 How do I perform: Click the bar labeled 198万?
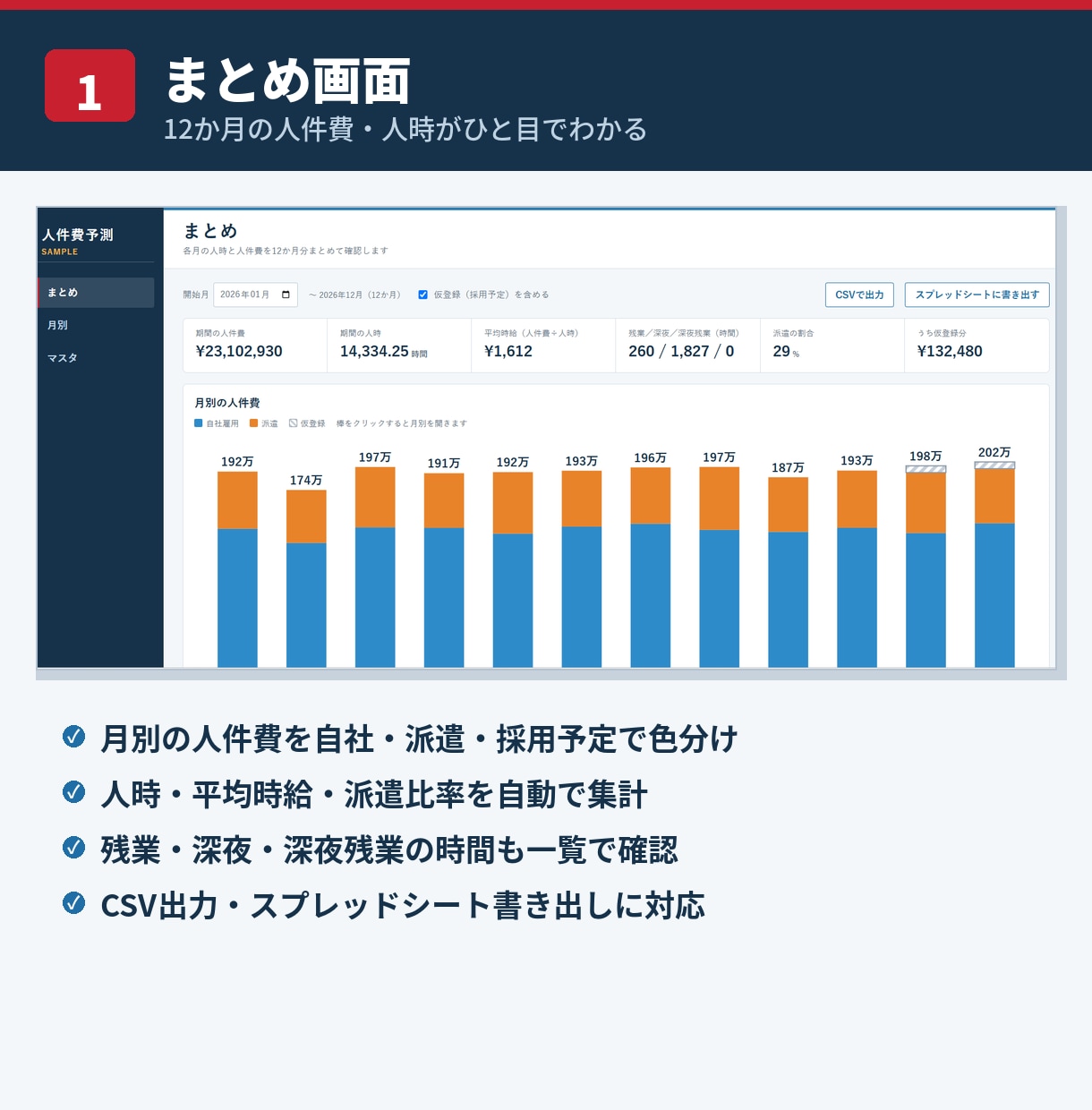pyautogui.click(x=926, y=567)
